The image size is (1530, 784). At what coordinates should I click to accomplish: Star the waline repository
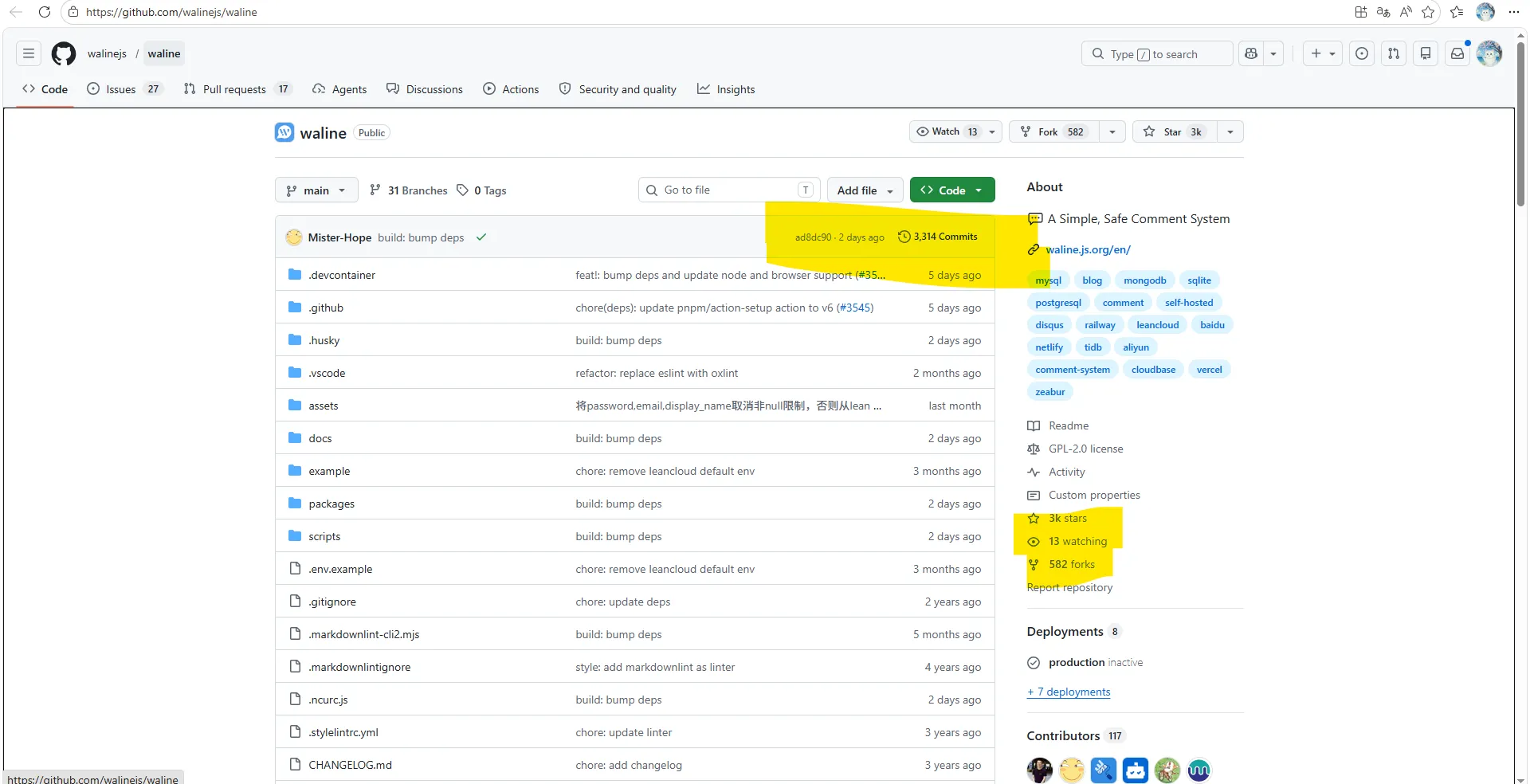[x=1175, y=132]
